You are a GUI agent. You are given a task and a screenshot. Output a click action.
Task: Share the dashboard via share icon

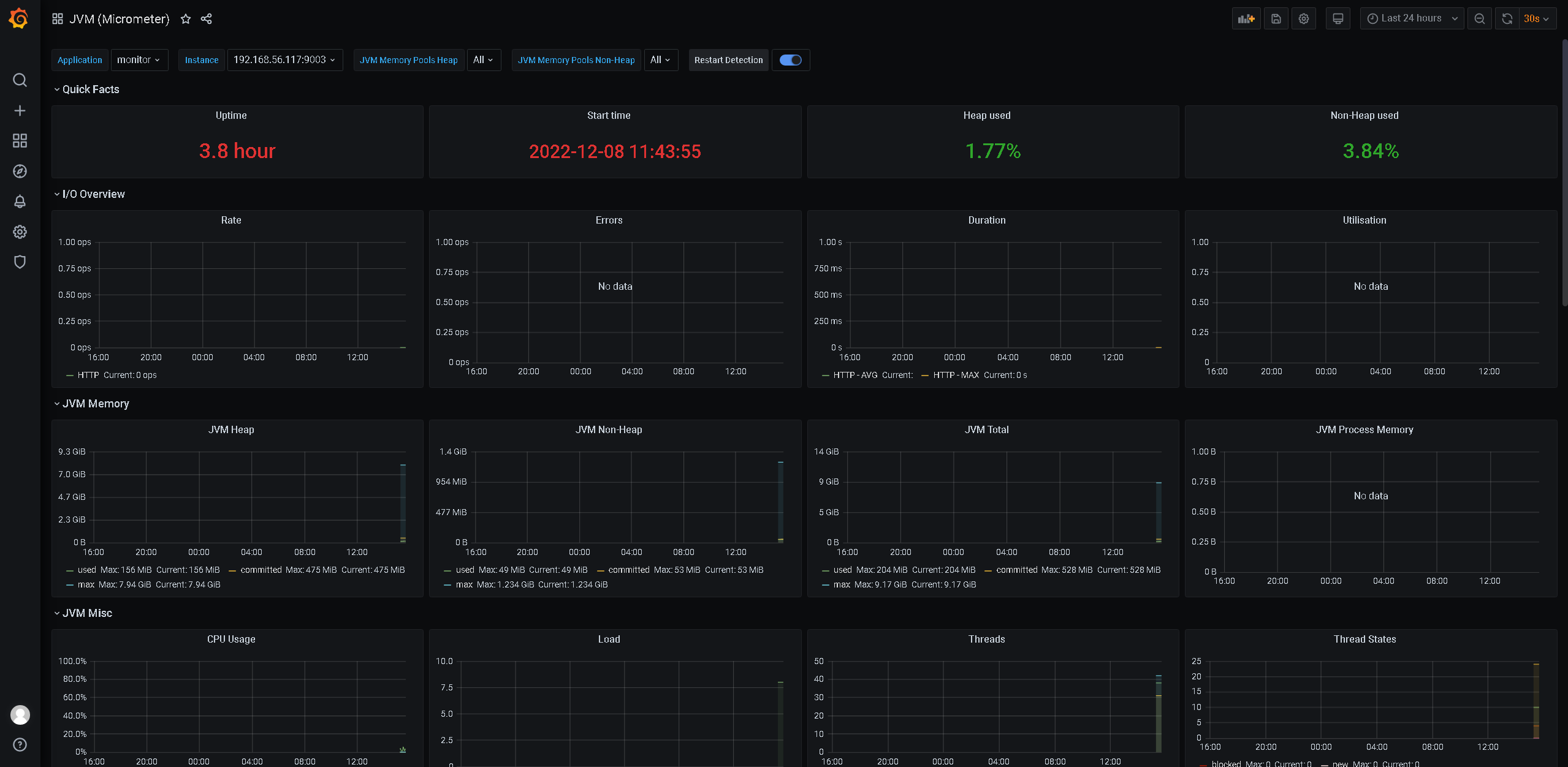pyautogui.click(x=207, y=19)
